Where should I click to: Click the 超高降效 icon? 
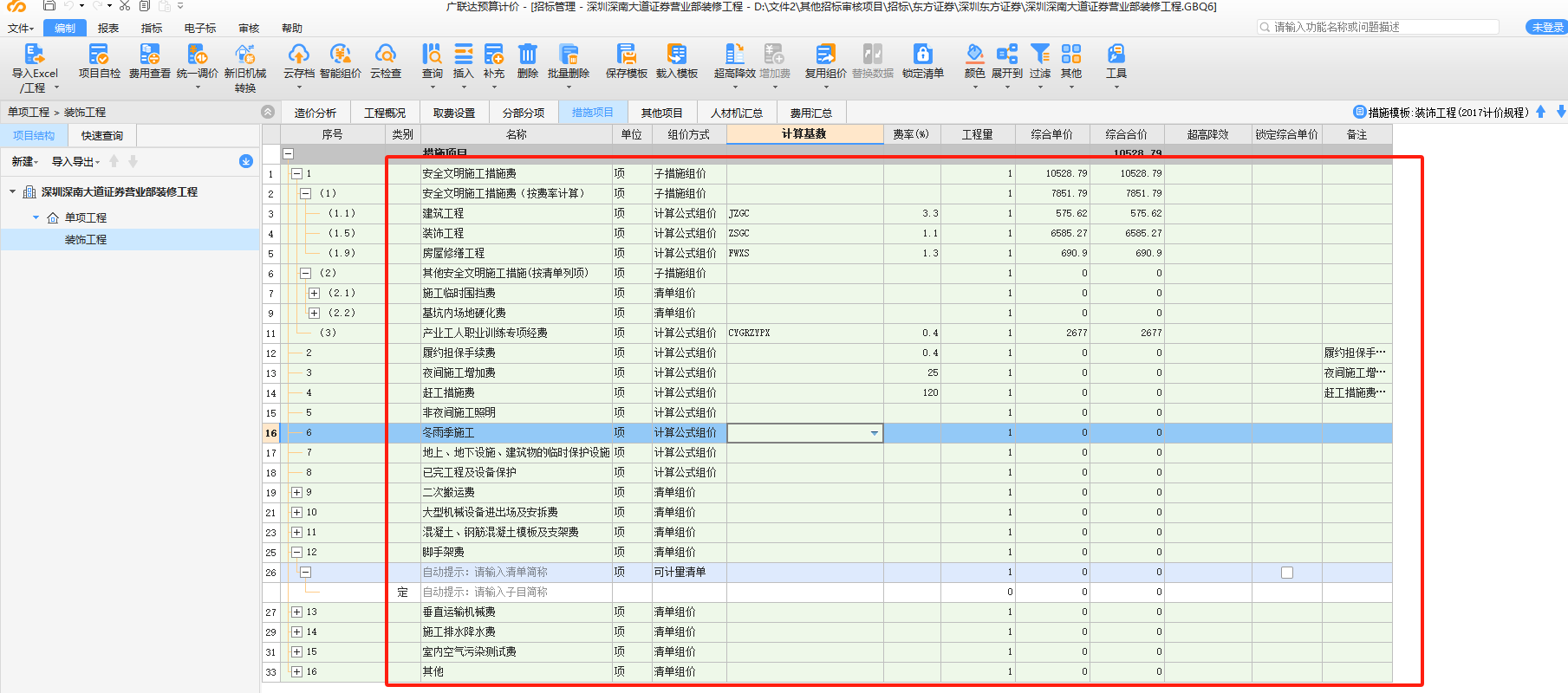(x=734, y=55)
